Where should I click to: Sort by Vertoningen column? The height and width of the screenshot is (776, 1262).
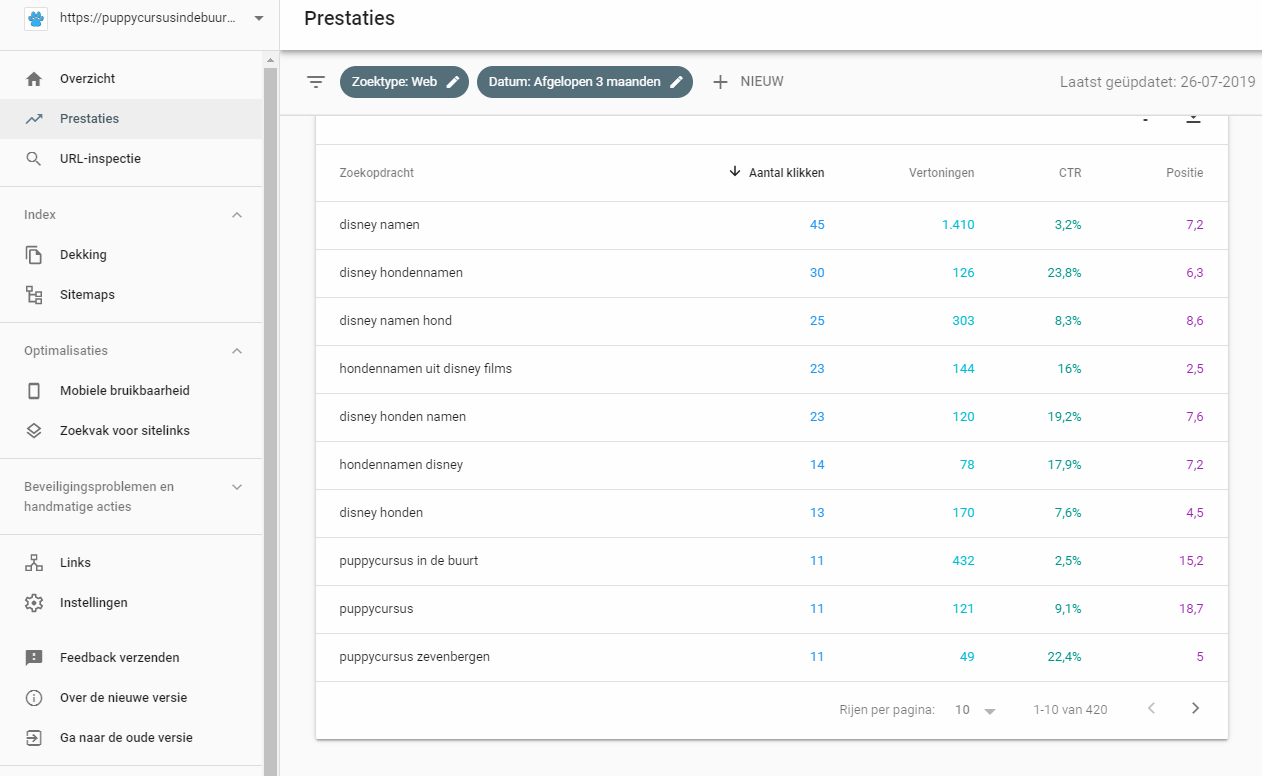pos(941,173)
